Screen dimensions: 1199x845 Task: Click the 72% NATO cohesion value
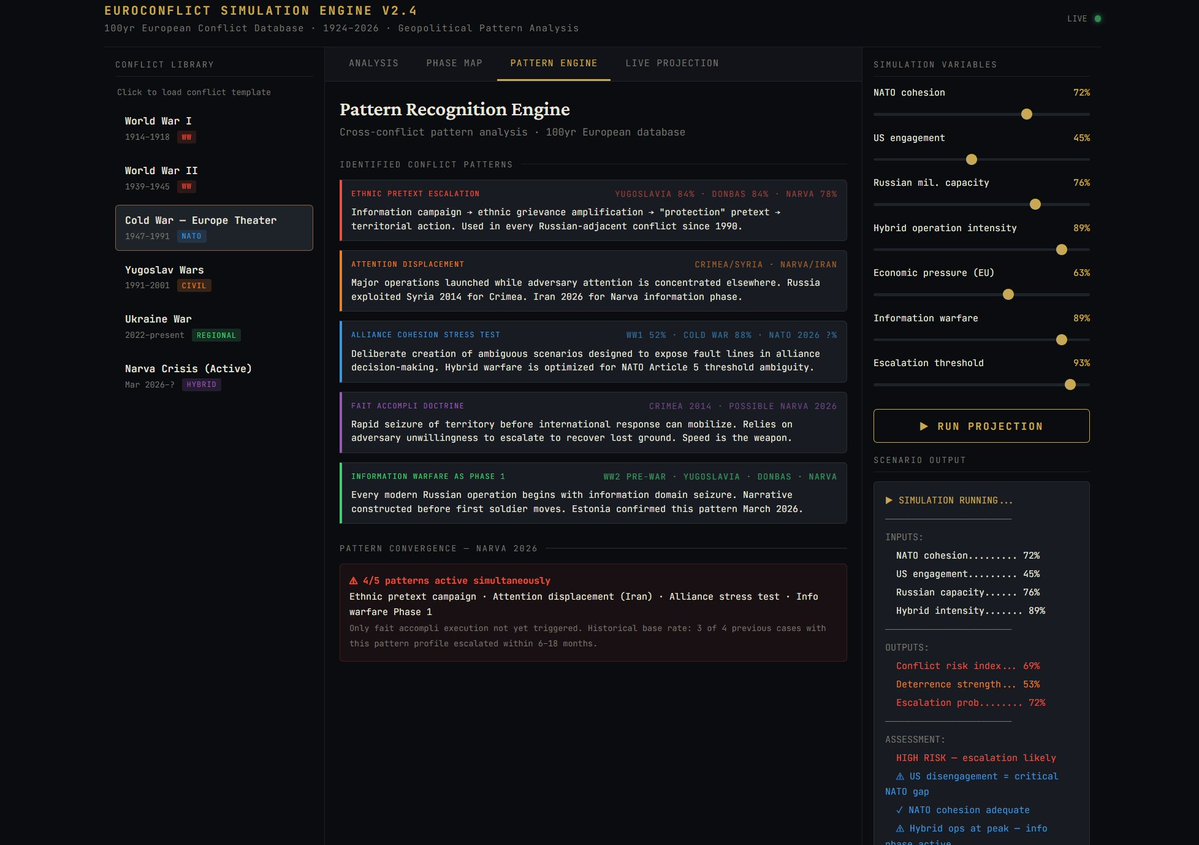[1081, 93]
